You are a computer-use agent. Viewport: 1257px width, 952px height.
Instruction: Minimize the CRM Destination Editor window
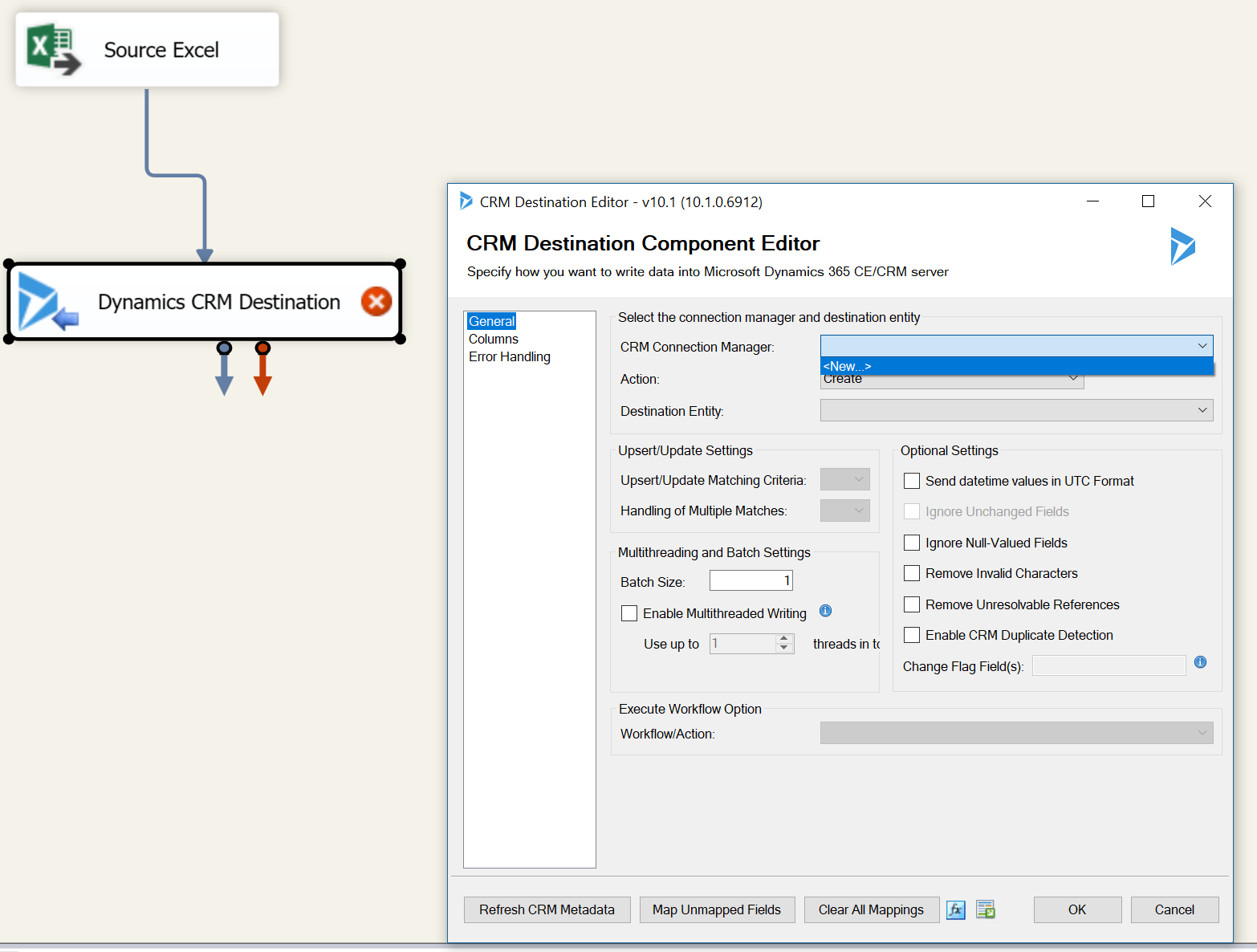[1092, 201]
